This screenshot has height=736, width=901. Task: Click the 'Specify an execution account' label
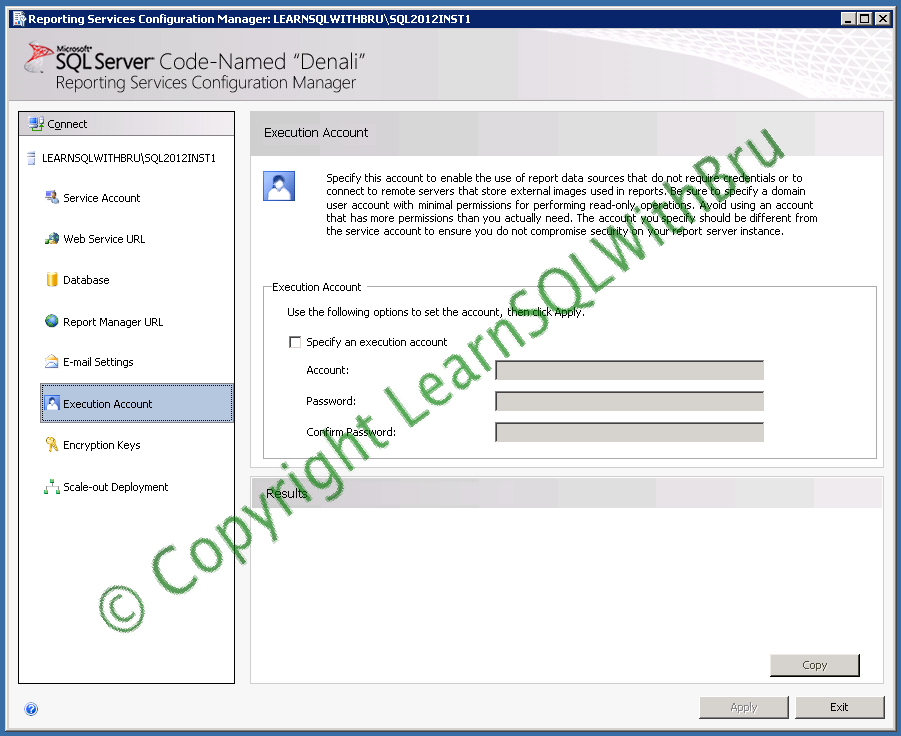[376, 342]
